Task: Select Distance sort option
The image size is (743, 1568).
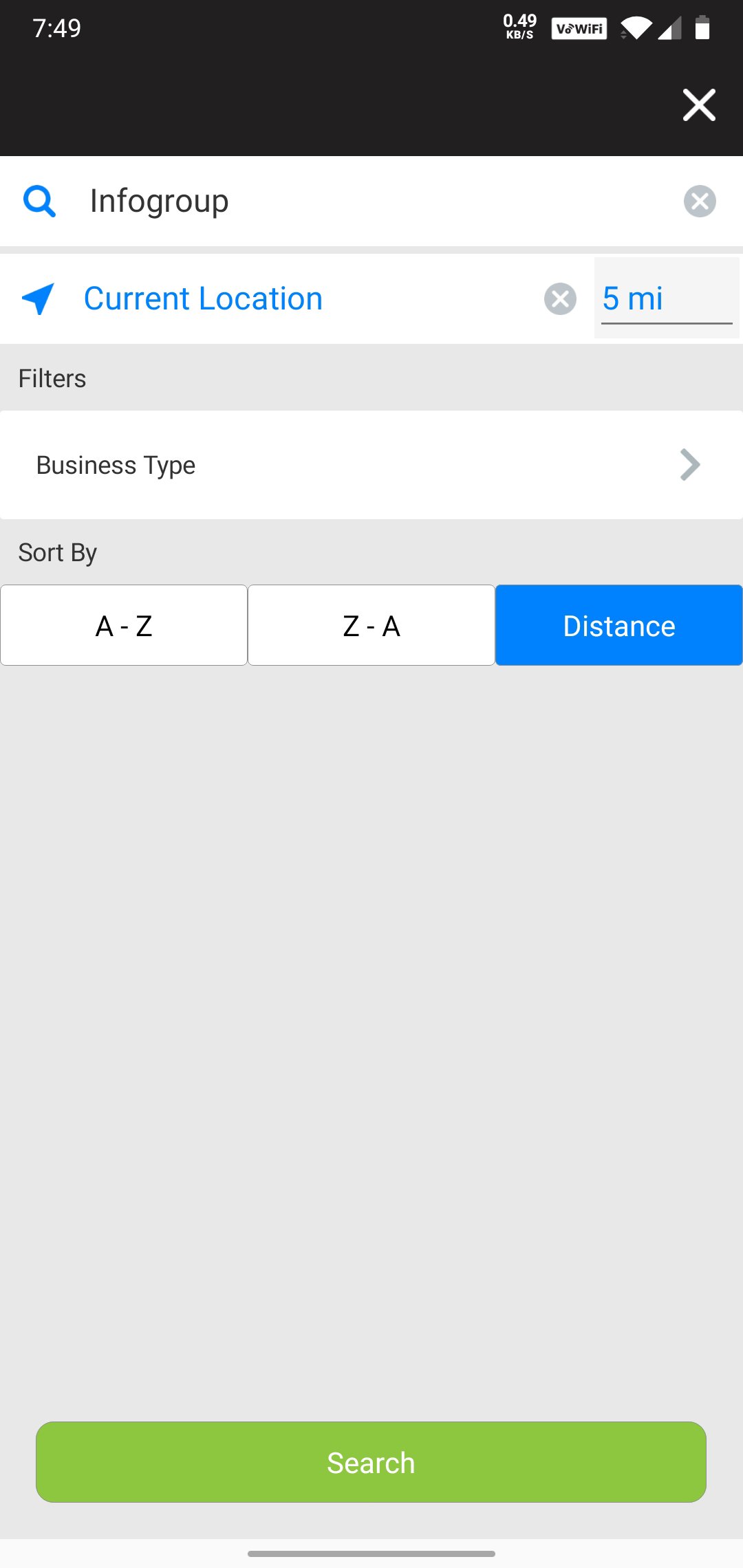Action: pyautogui.click(x=618, y=625)
